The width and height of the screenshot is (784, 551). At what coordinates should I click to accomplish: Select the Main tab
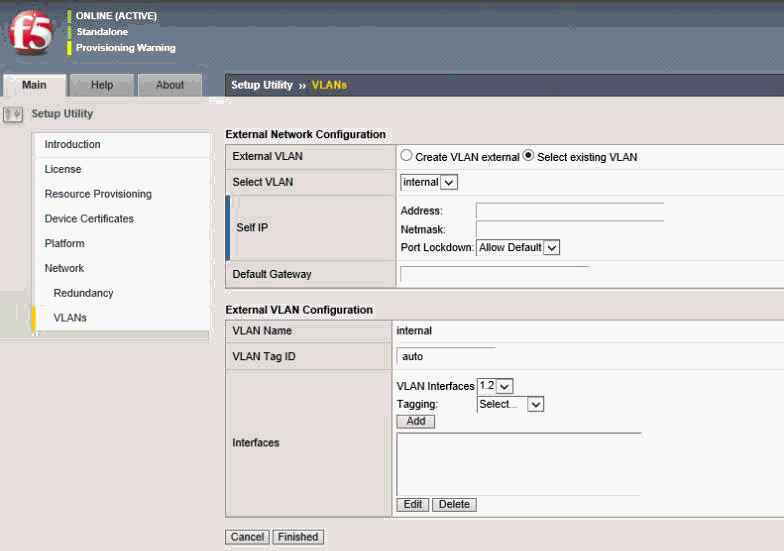tap(34, 85)
